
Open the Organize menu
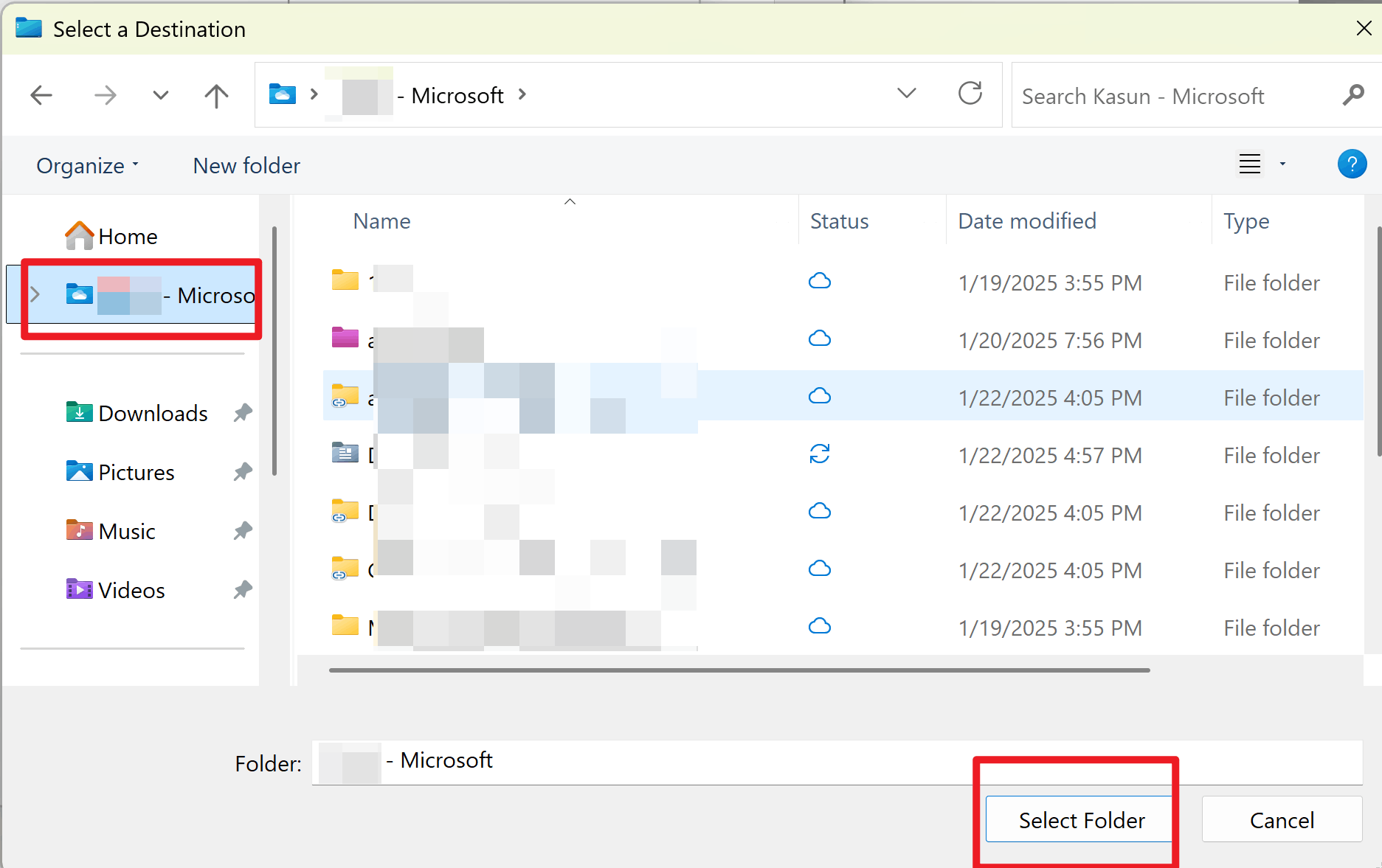click(x=88, y=166)
